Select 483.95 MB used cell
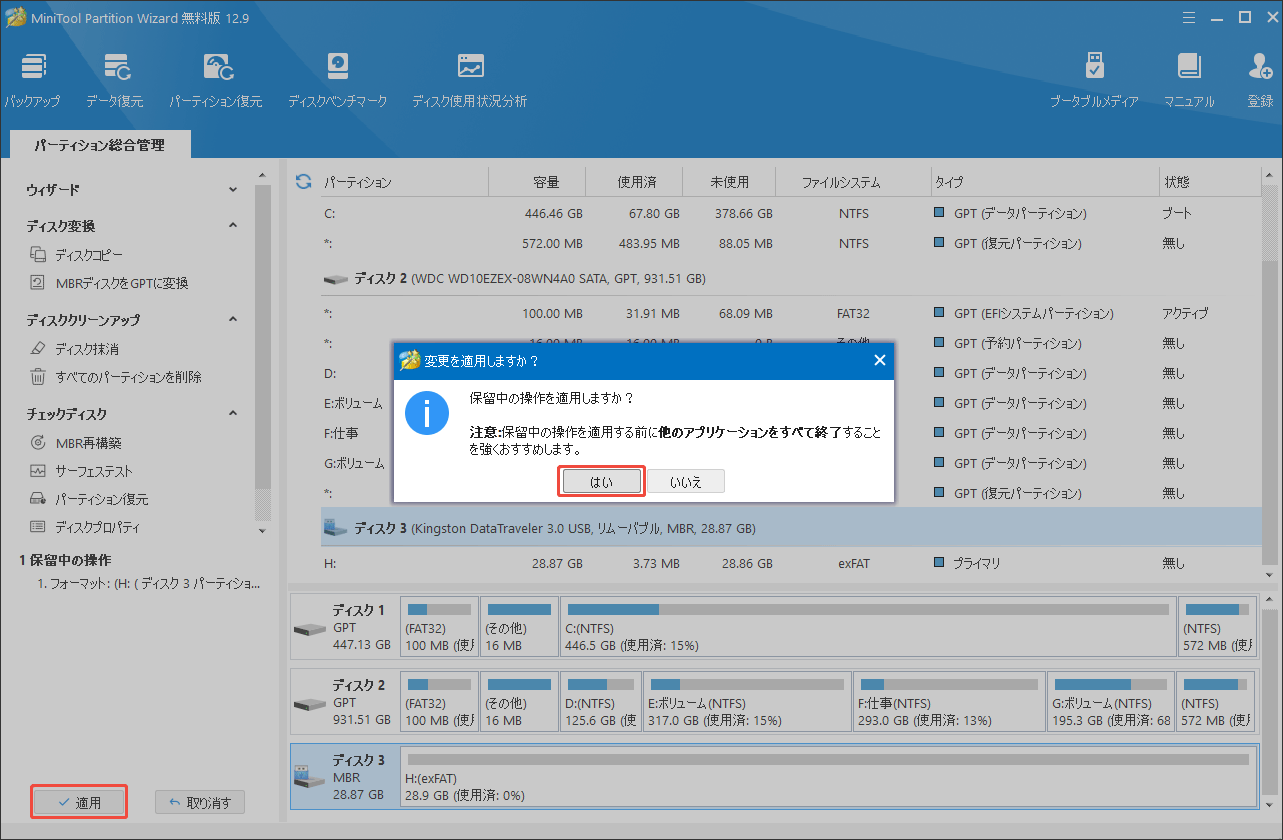 pyautogui.click(x=647, y=243)
